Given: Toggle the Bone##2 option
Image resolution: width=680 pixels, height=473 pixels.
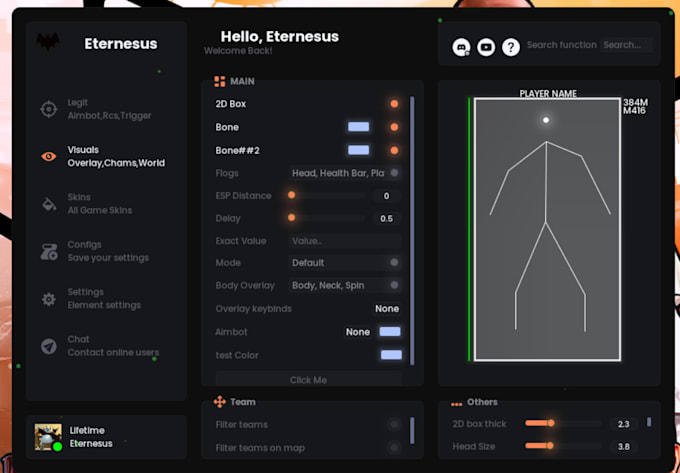Looking at the screenshot, I should tap(394, 150).
